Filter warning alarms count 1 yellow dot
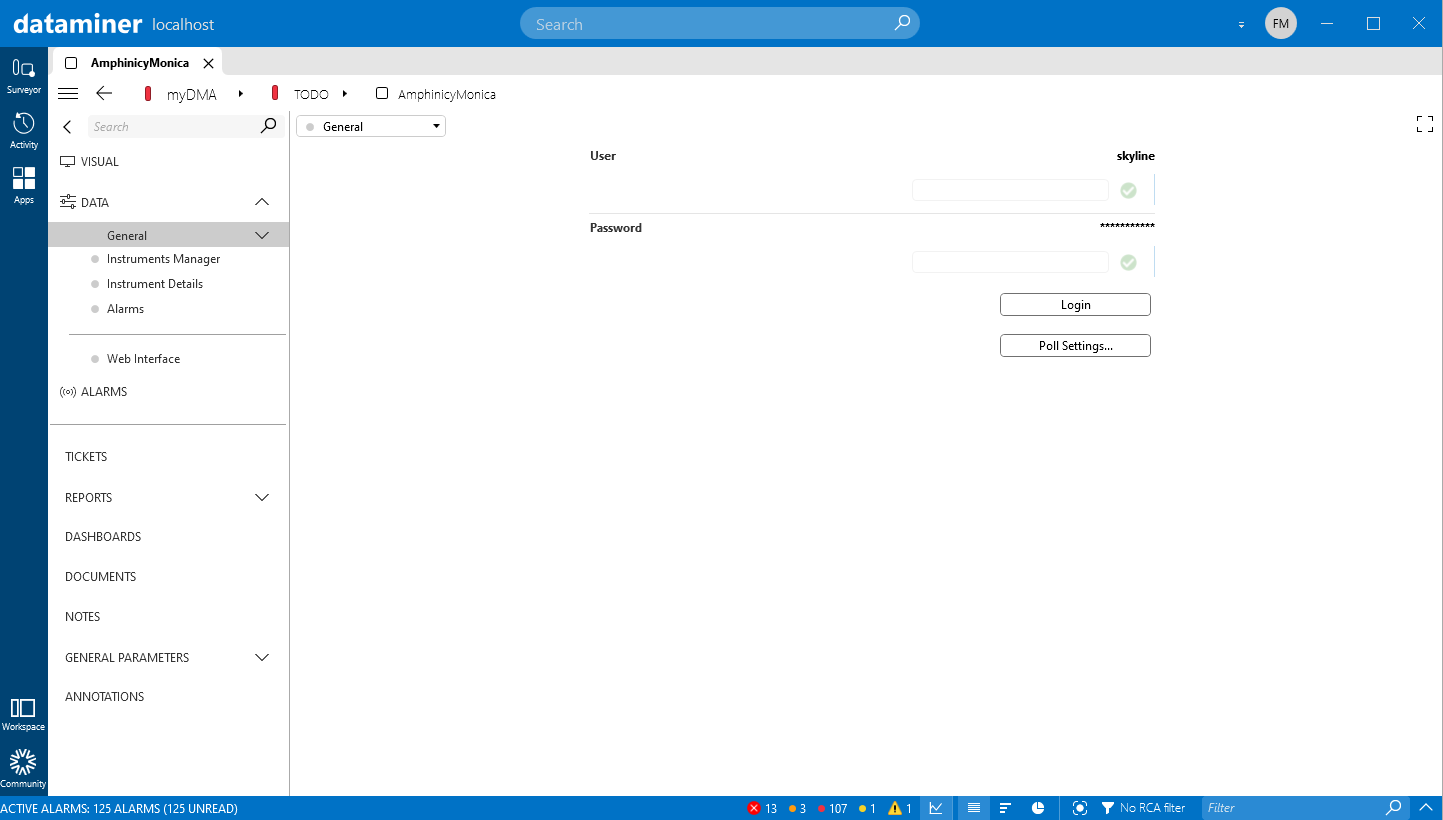 point(867,808)
